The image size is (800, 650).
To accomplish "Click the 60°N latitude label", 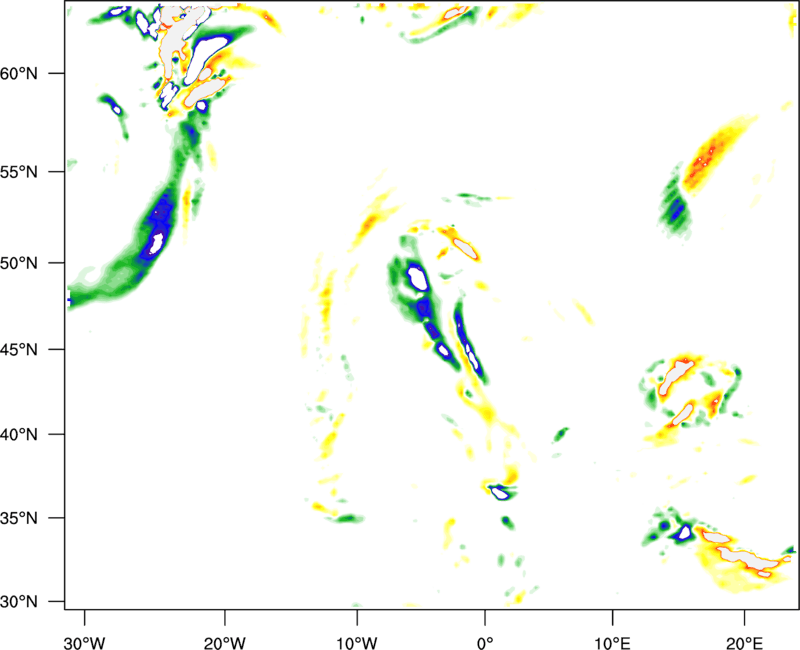I will tap(19, 73).
